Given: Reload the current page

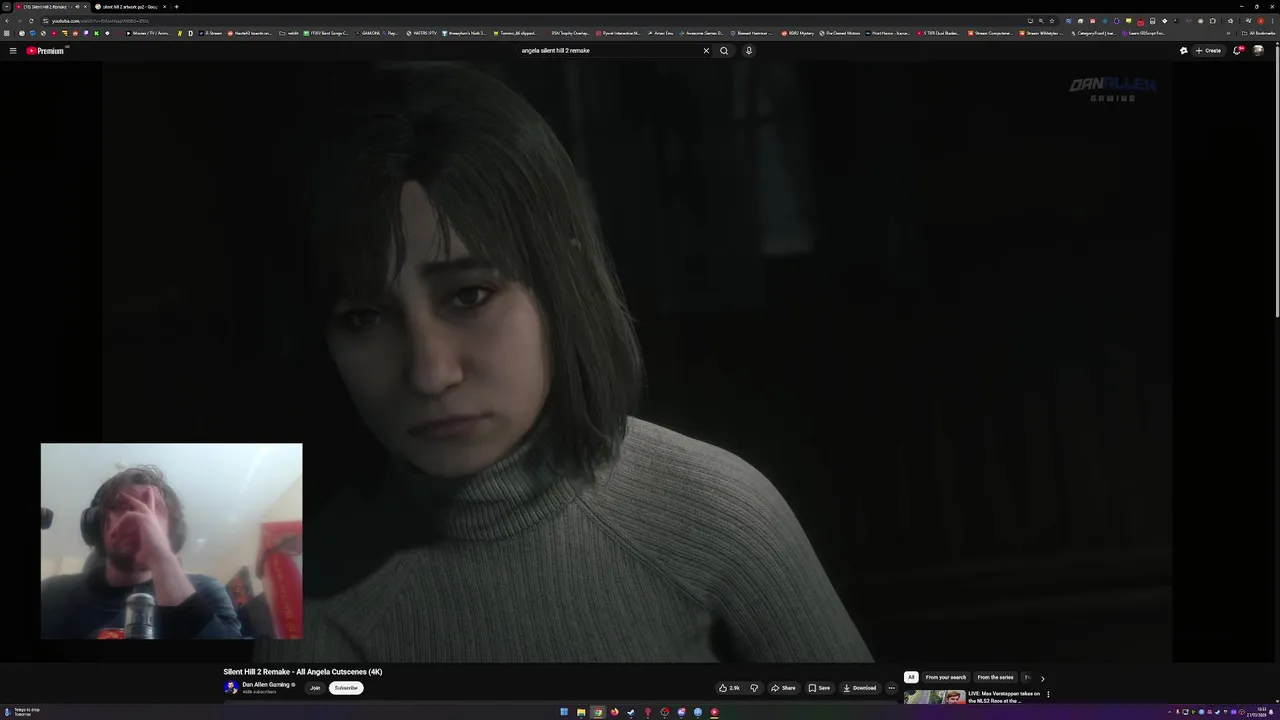Looking at the screenshot, I should [x=31, y=21].
